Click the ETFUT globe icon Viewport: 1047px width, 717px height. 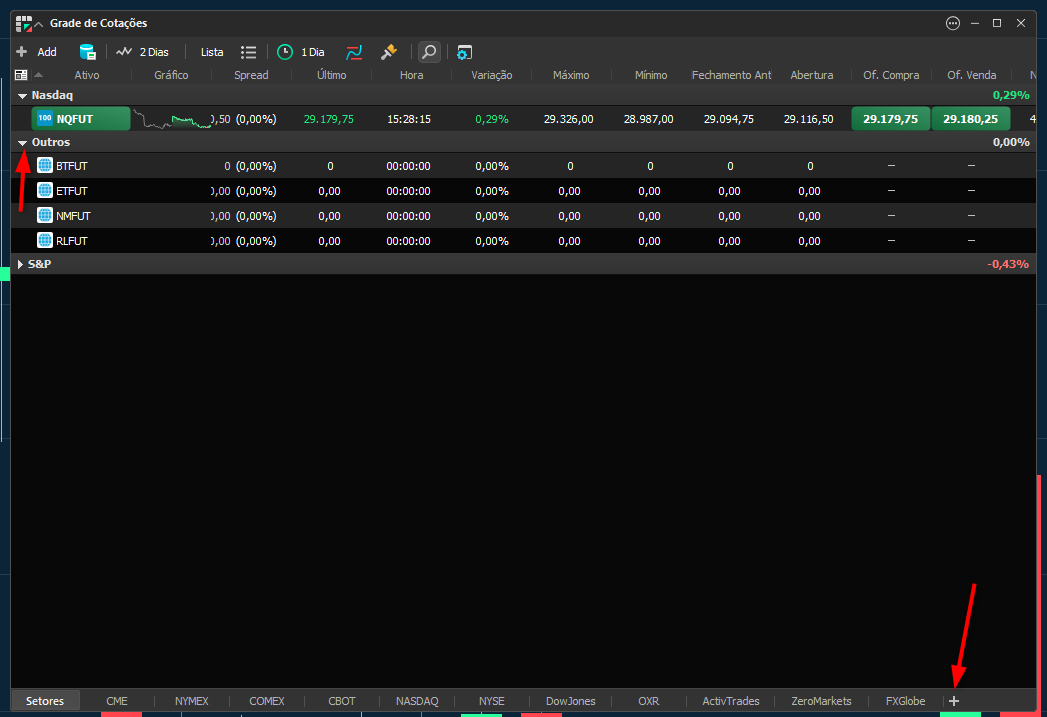click(45, 191)
